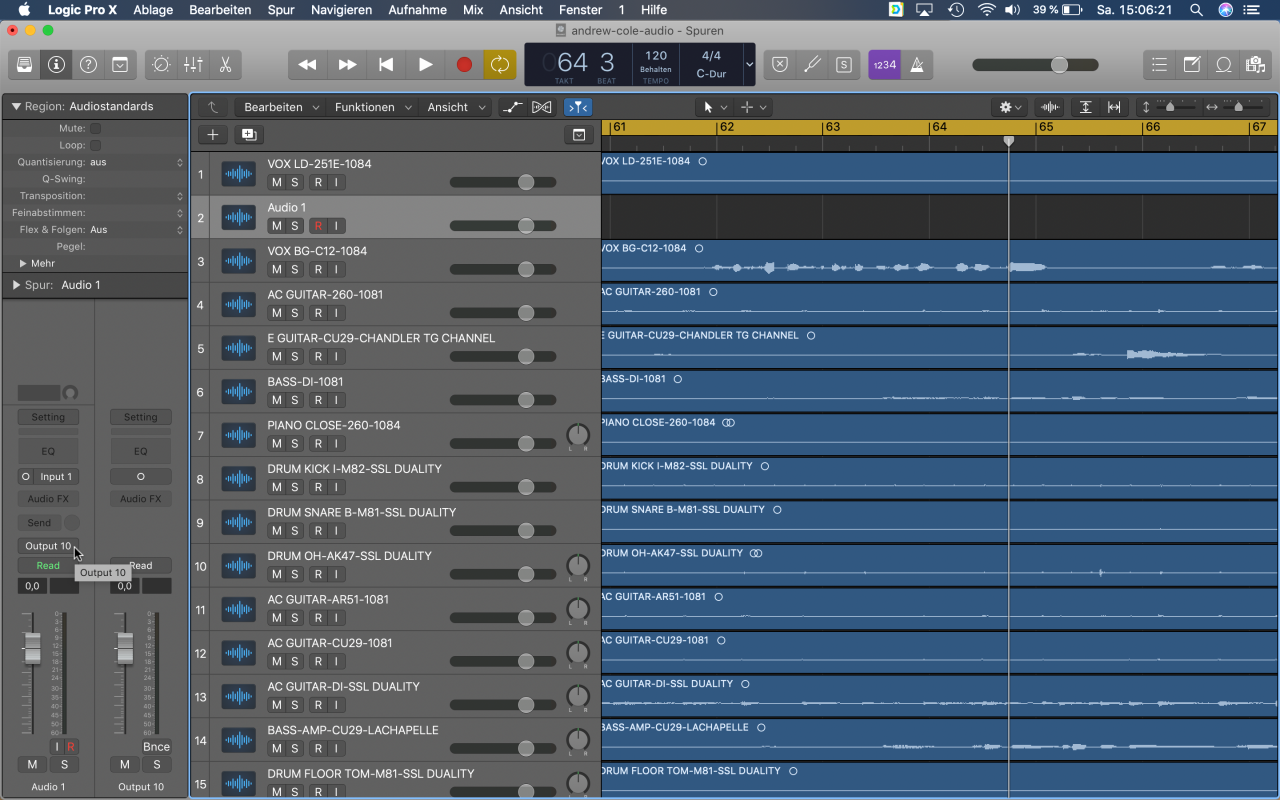This screenshot has width=1280, height=800.
Task: Open the Loop Browser button
Action: point(1223,64)
